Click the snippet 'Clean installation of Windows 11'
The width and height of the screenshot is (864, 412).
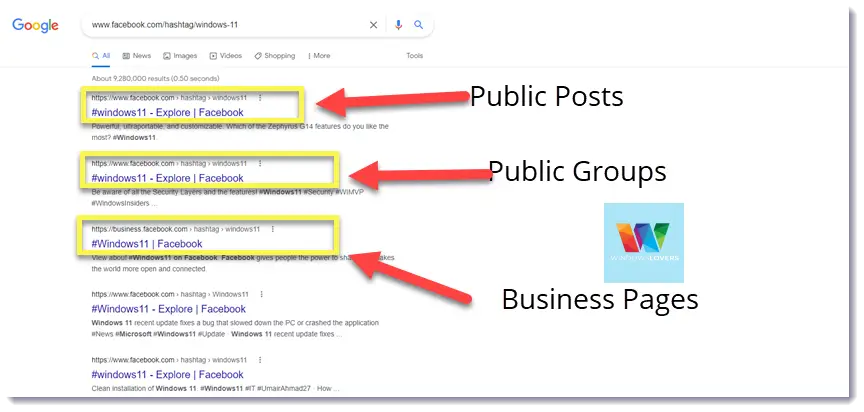click(x=215, y=388)
